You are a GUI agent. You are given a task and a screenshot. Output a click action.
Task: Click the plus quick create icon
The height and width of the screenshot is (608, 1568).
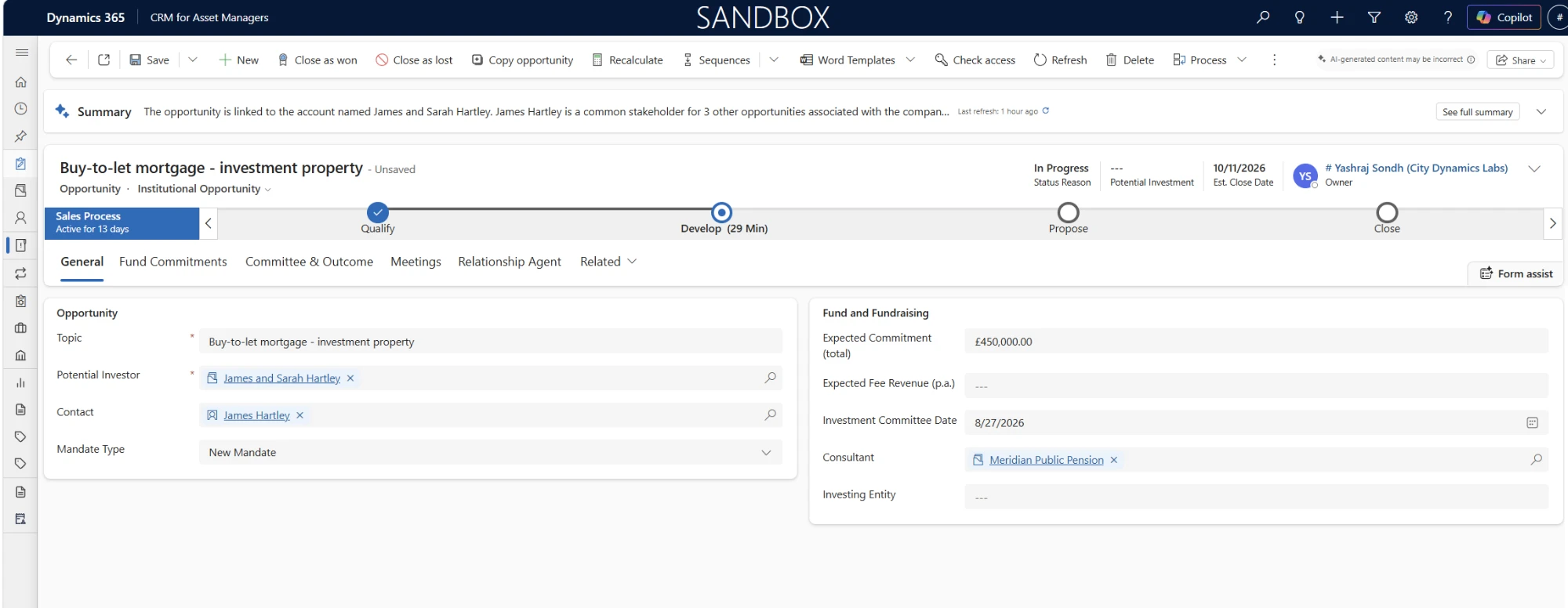point(1337,17)
